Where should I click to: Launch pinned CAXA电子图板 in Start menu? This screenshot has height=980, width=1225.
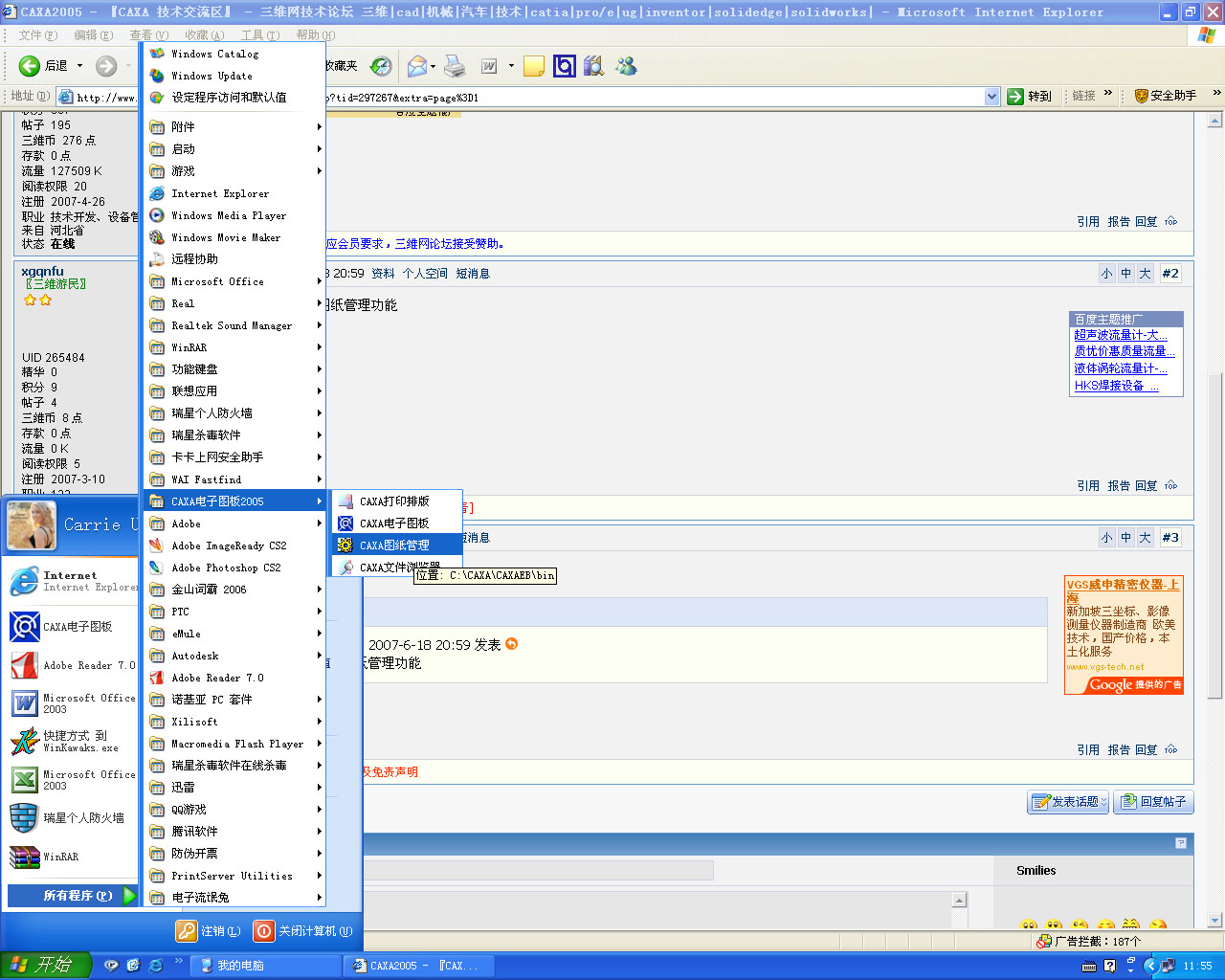(x=71, y=627)
